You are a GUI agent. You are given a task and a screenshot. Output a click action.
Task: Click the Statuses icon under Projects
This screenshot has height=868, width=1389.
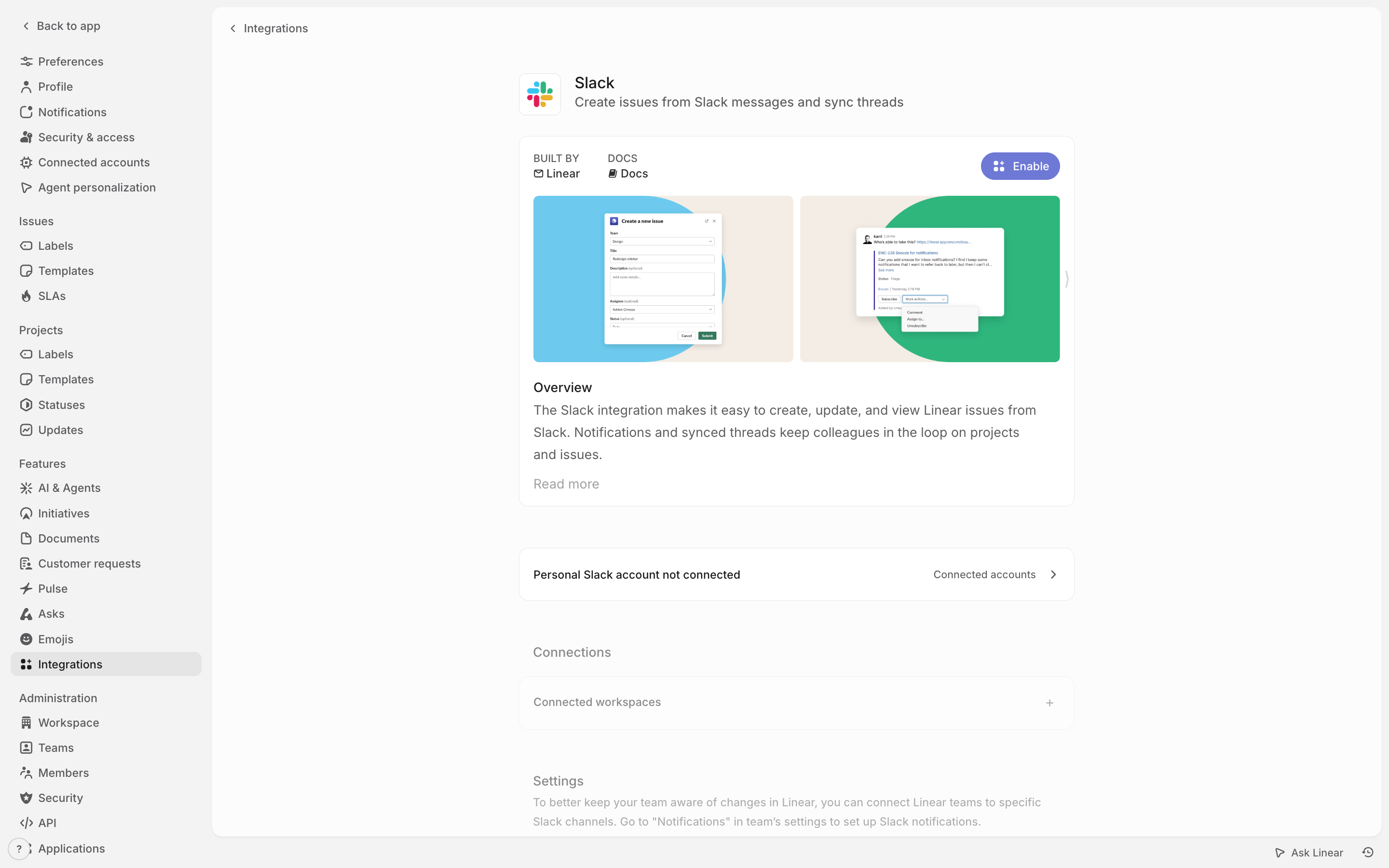pyautogui.click(x=26, y=405)
